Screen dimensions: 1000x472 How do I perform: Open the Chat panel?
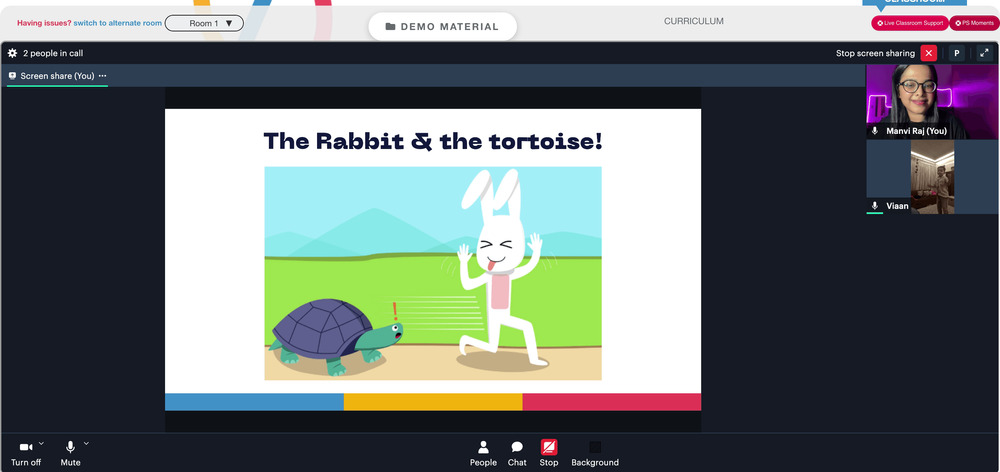[x=517, y=454]
